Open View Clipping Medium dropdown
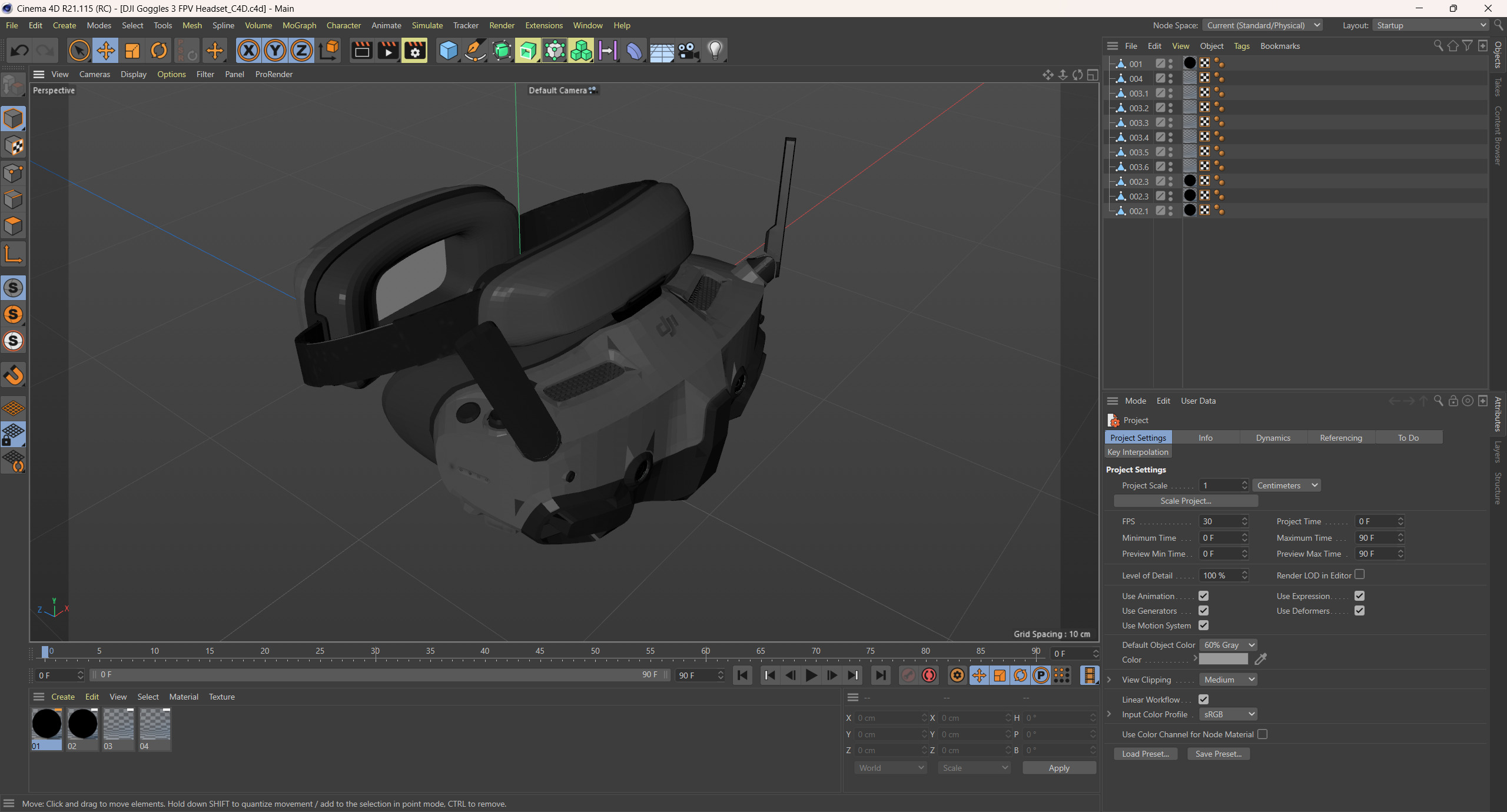The width and height of the screenshot is (1507, 812). click(x=1229, y=680)
